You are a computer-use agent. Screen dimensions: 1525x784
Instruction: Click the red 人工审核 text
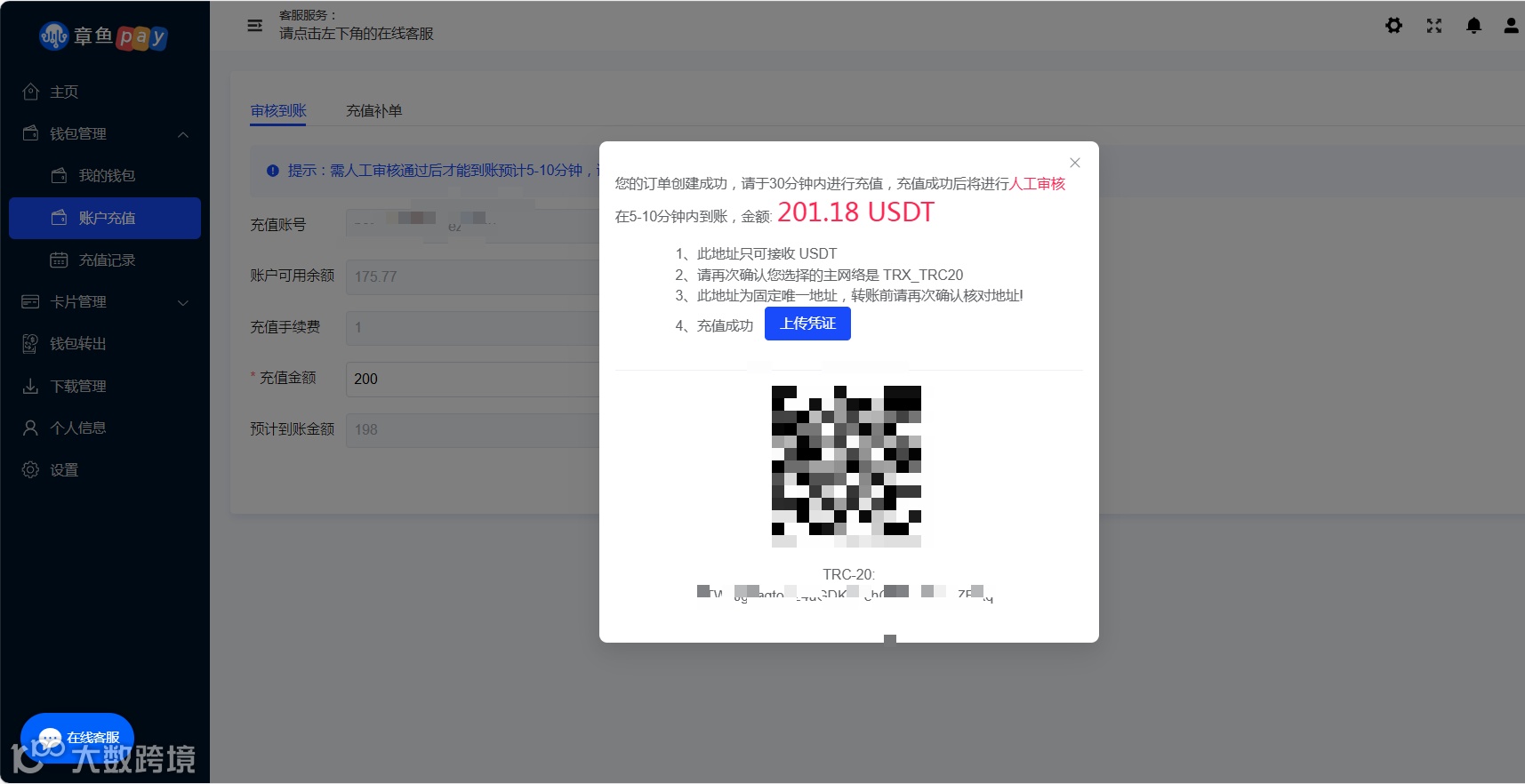coord(1037,183)
